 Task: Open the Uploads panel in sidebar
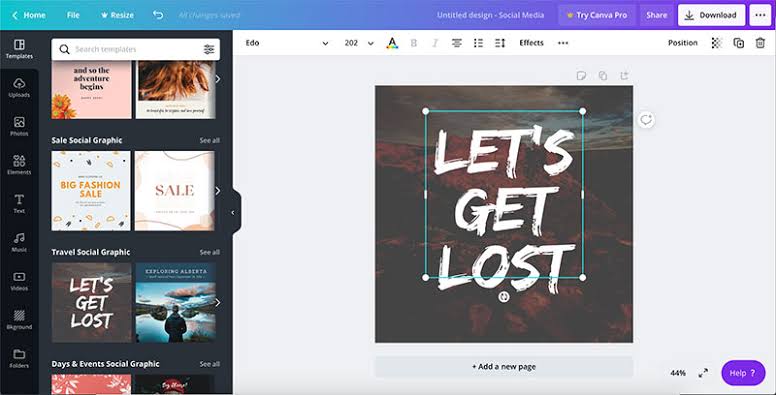click(19, 88)
